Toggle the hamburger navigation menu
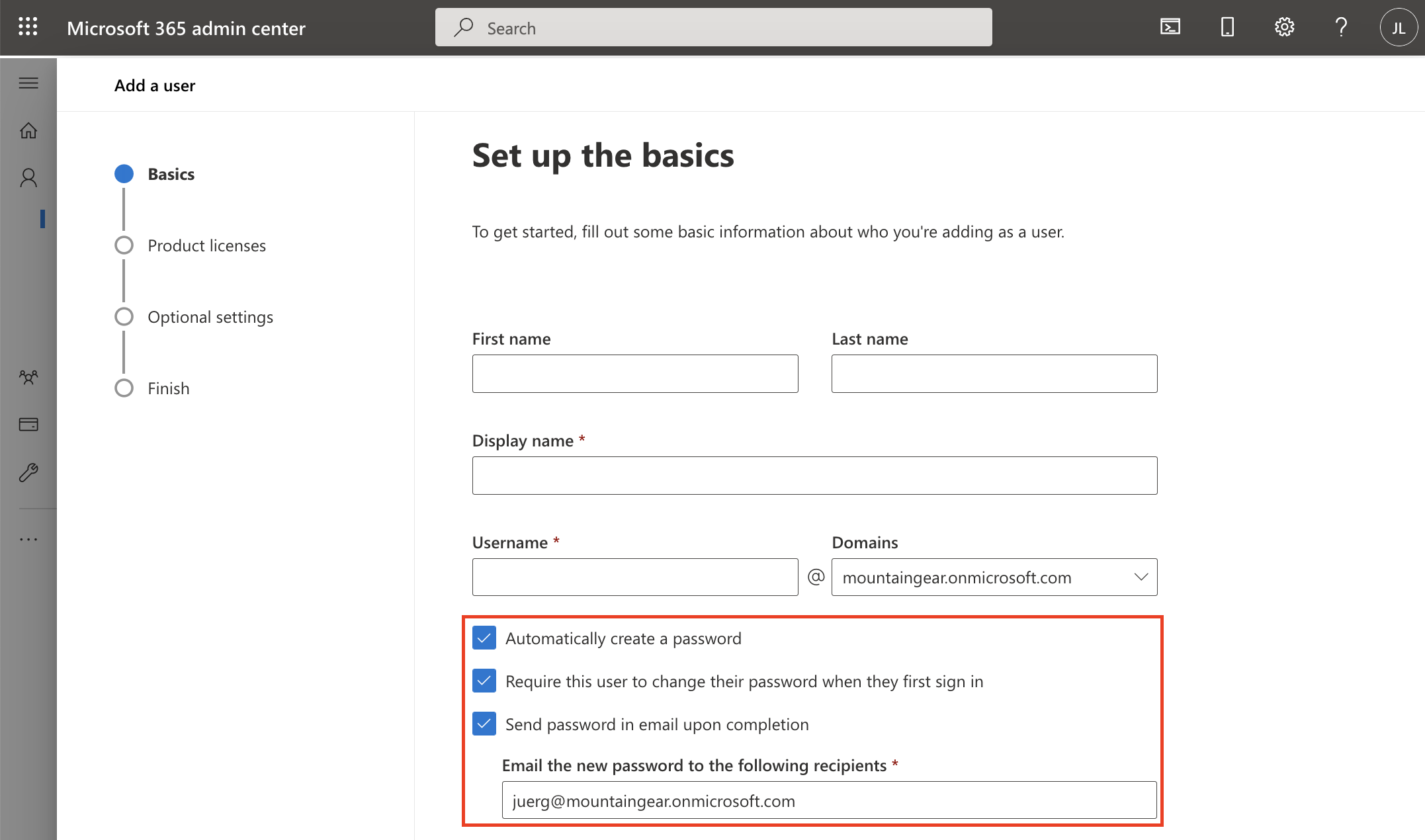1425x840 pixels. pyautogui.click(x=28, y=83)
